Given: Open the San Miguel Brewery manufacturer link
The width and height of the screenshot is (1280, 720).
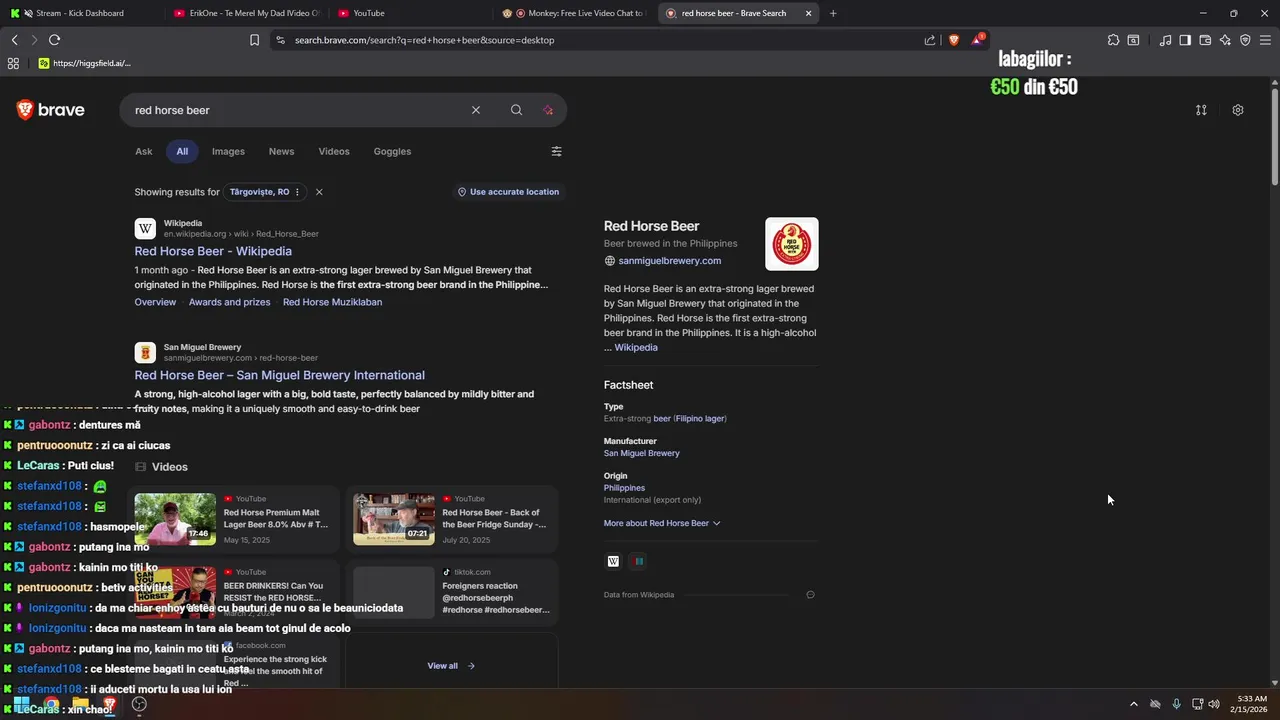Looking at the screenshot, I should [641, 453].
